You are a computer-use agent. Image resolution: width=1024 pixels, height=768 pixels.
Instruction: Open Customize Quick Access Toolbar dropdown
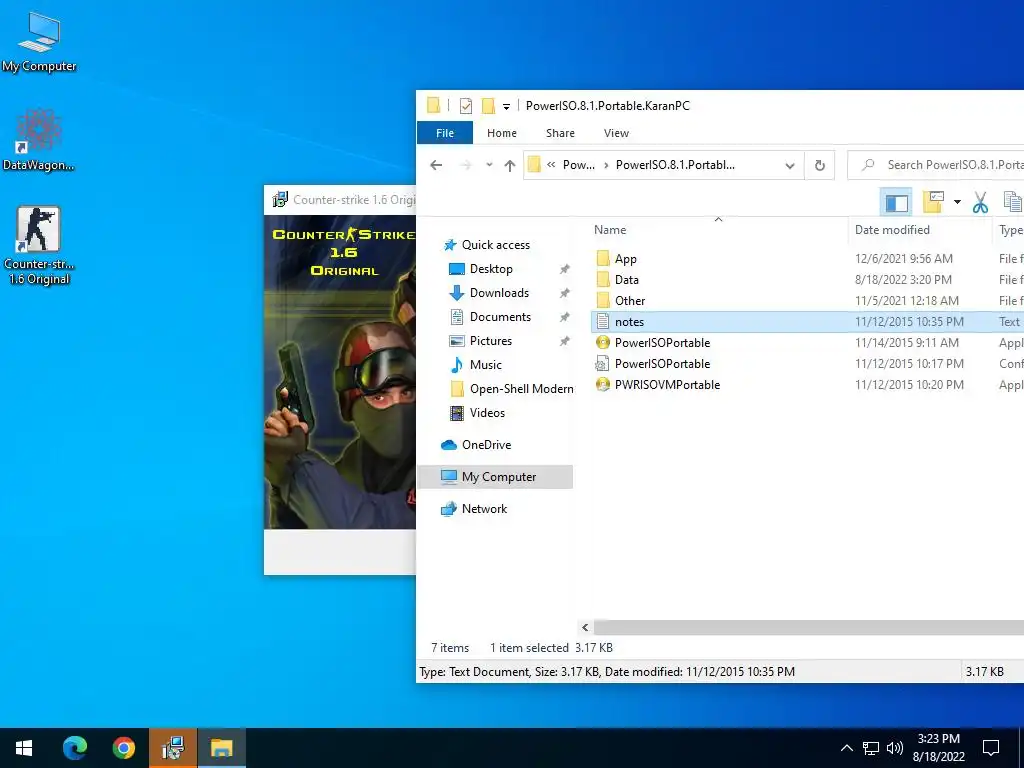pos(506,106)
